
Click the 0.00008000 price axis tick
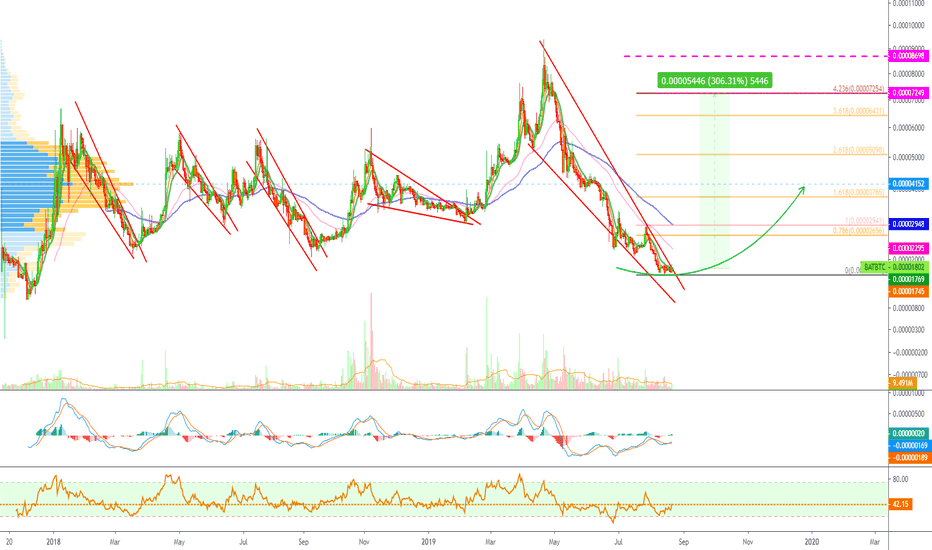coord(909,74)
